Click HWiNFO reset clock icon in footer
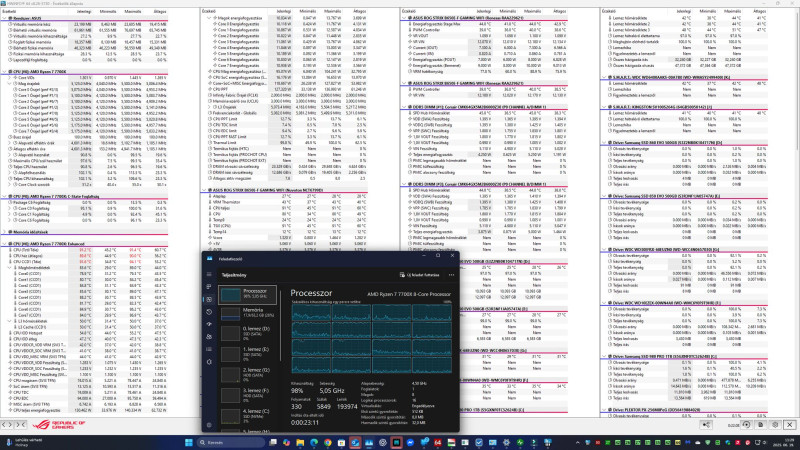 click(x=746, y=424)
